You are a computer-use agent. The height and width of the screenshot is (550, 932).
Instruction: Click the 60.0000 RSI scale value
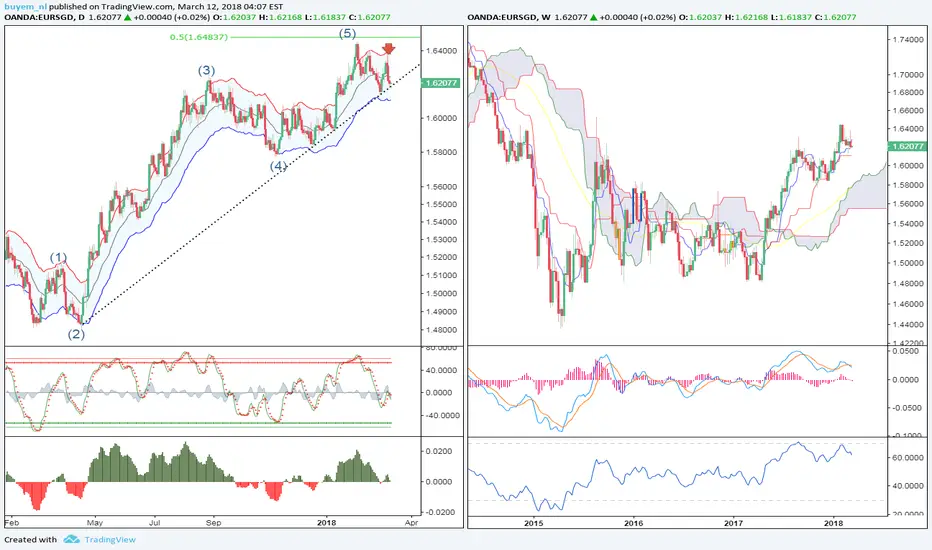pyautogui.click(x=909, y=458)
